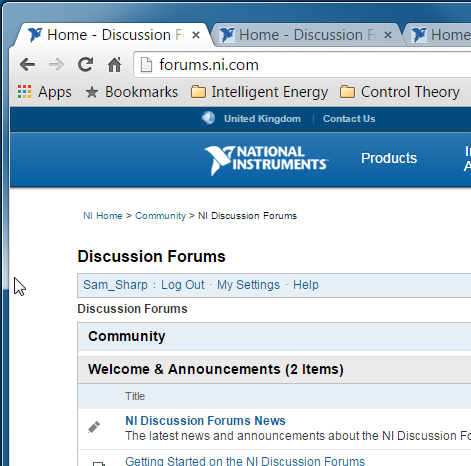Open the Products navigation menu

[389, 158]
